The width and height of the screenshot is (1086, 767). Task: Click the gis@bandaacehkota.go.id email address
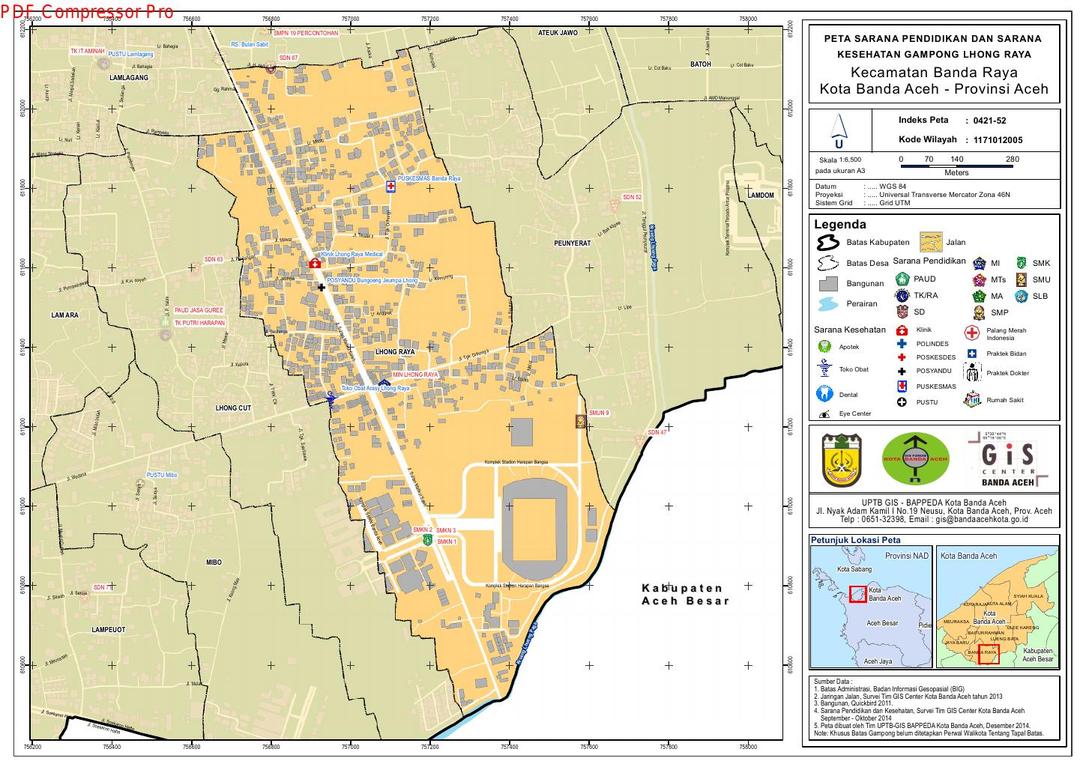point(989,520)
